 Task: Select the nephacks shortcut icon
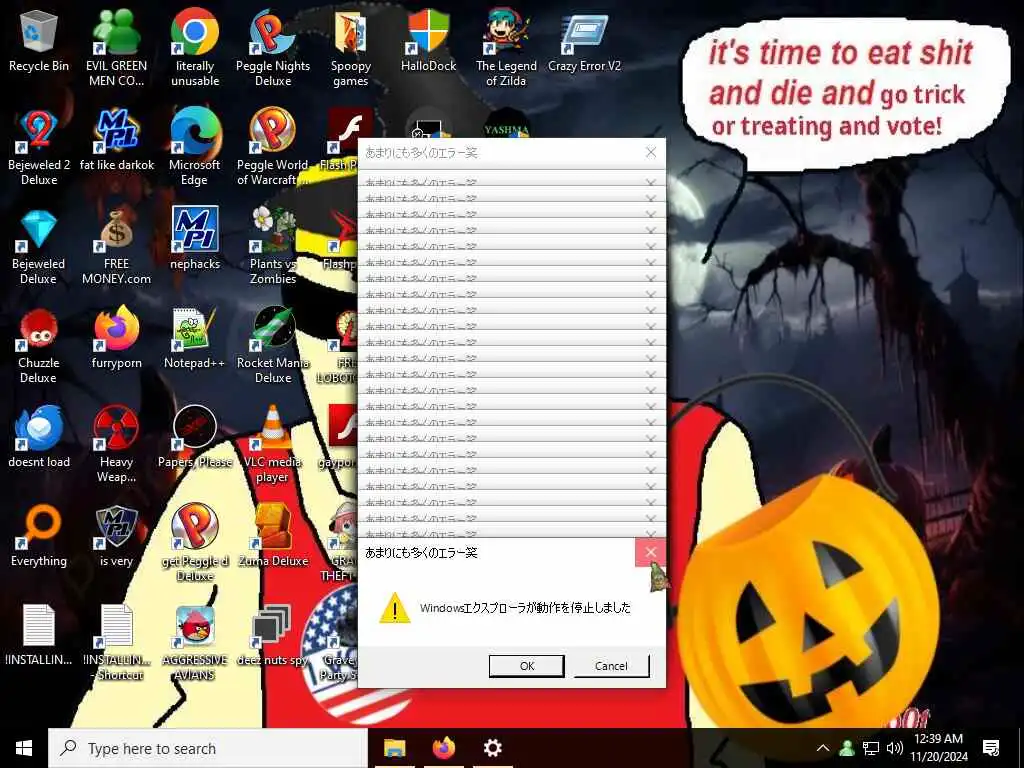(195, 239)
